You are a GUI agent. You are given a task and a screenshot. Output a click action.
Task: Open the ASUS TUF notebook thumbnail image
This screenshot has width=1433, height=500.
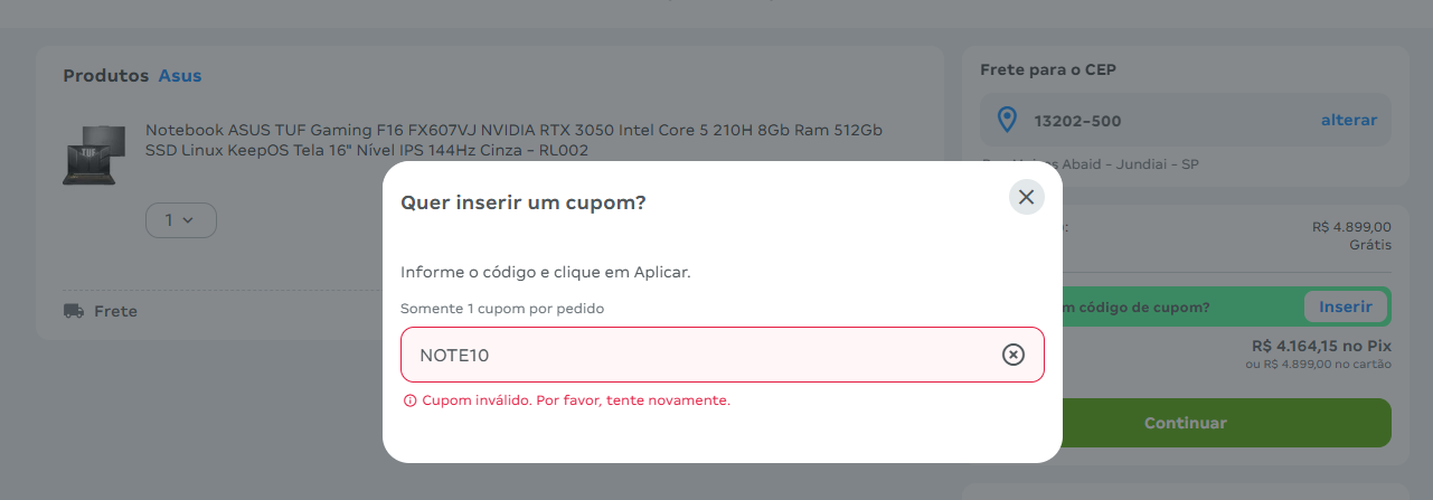pyautogui.click(x=94, y=154)
